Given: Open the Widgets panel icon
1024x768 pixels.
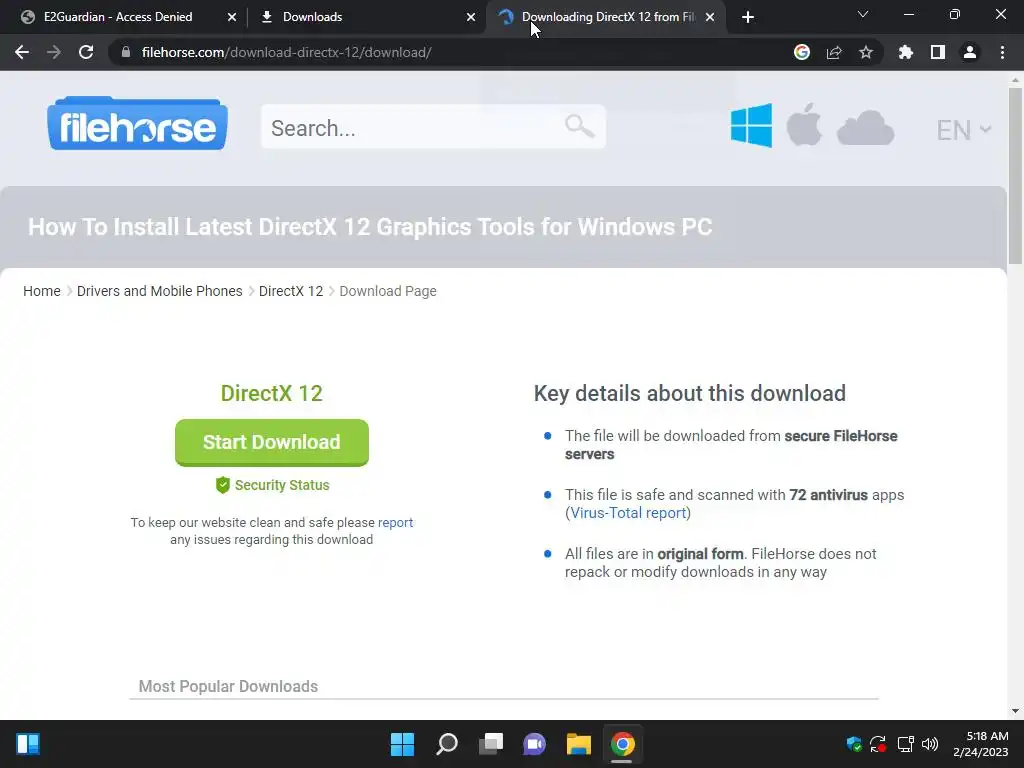Looking at the screenshot, I should pyautogui.click(x=28, y=744).
